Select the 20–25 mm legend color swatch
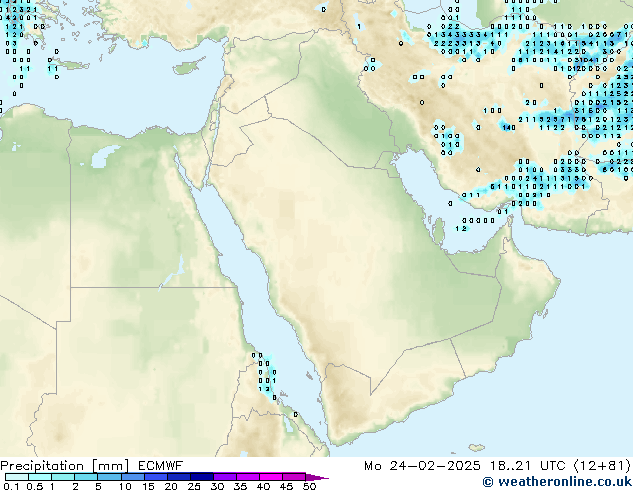This screenshot has height=490, width=634. click(x=179, y=477)
